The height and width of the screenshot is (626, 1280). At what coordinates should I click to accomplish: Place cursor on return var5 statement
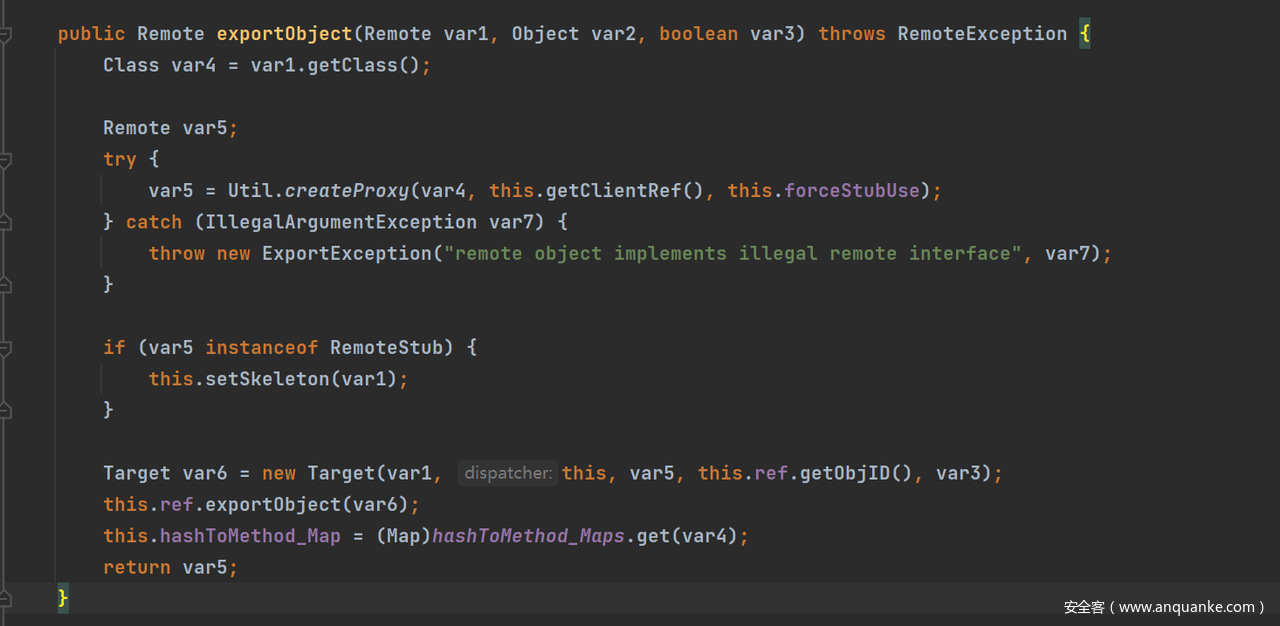(170, 567)
